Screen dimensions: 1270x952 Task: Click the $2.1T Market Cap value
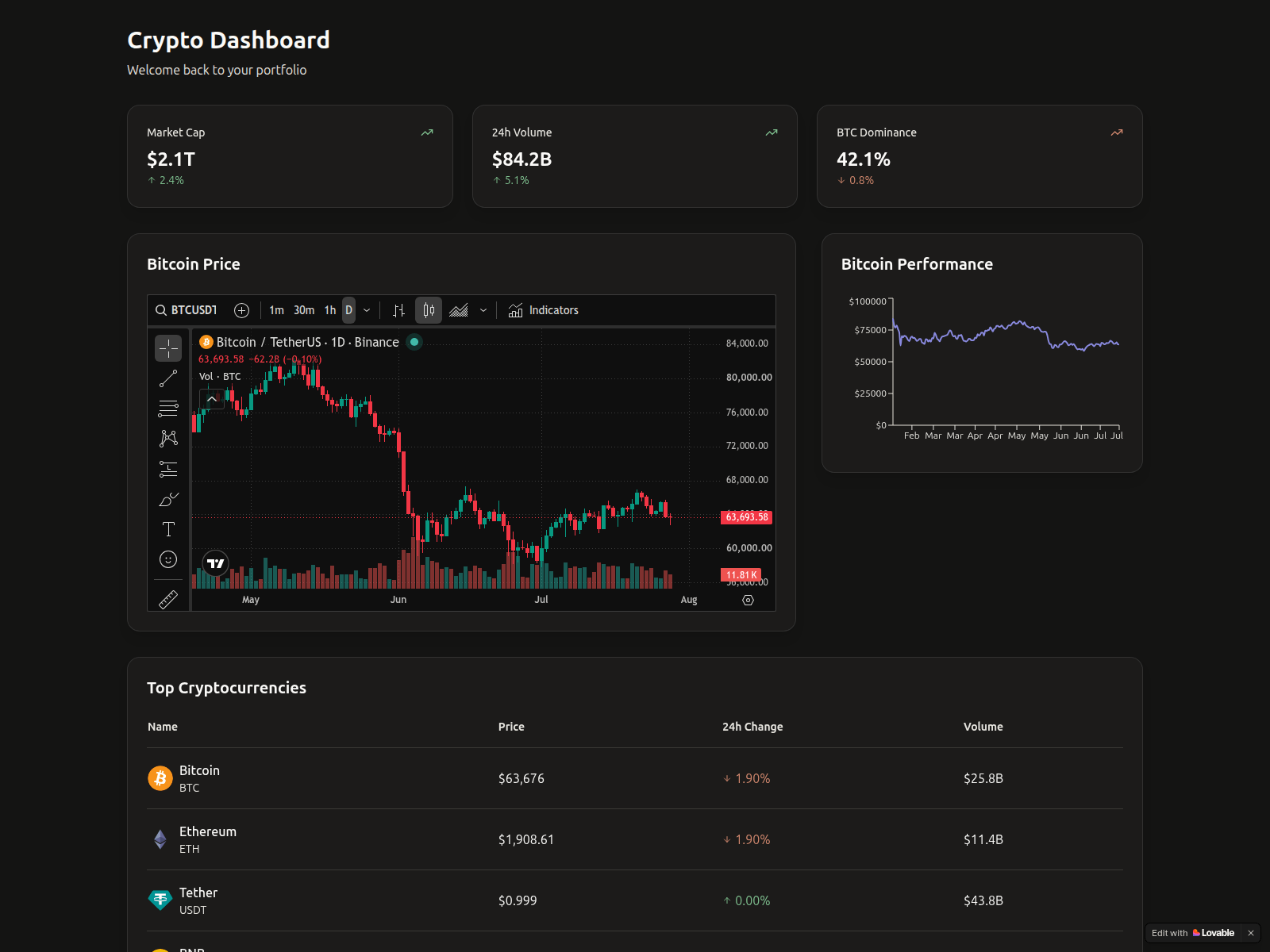171,159
